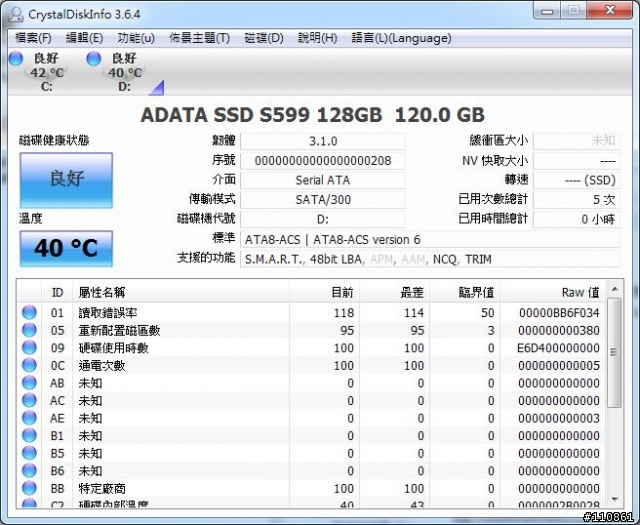Click raw value 000000000003 in AE row

[x=559, y=418]
